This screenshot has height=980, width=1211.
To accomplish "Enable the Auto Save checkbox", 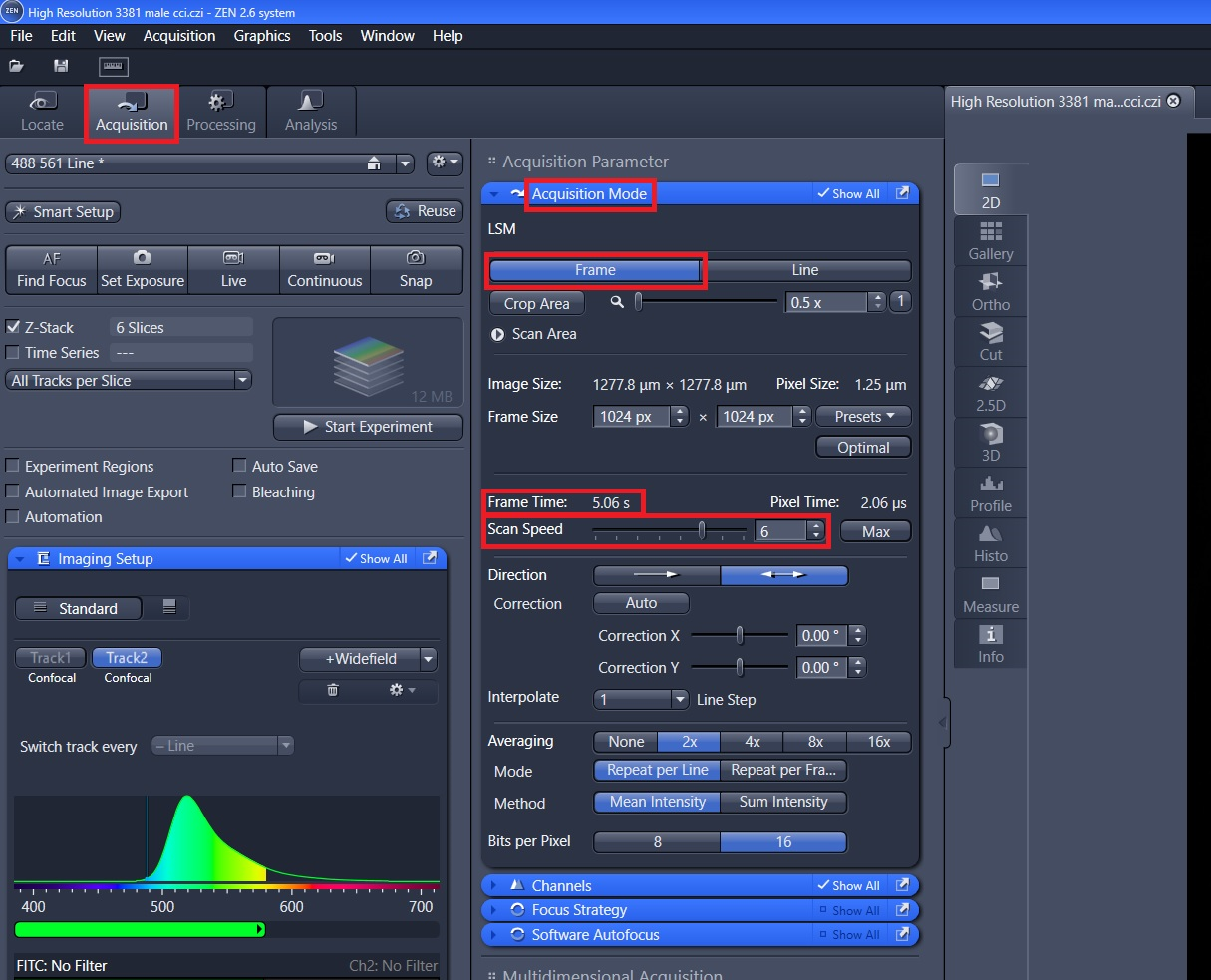I will click(x=239, y=466).
